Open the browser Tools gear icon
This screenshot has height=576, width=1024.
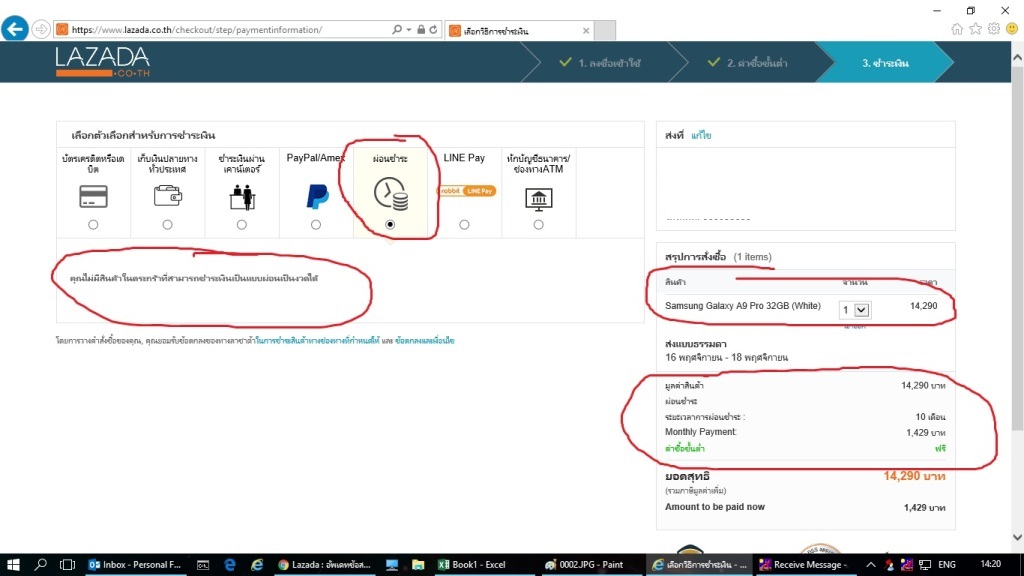[993, 29]
